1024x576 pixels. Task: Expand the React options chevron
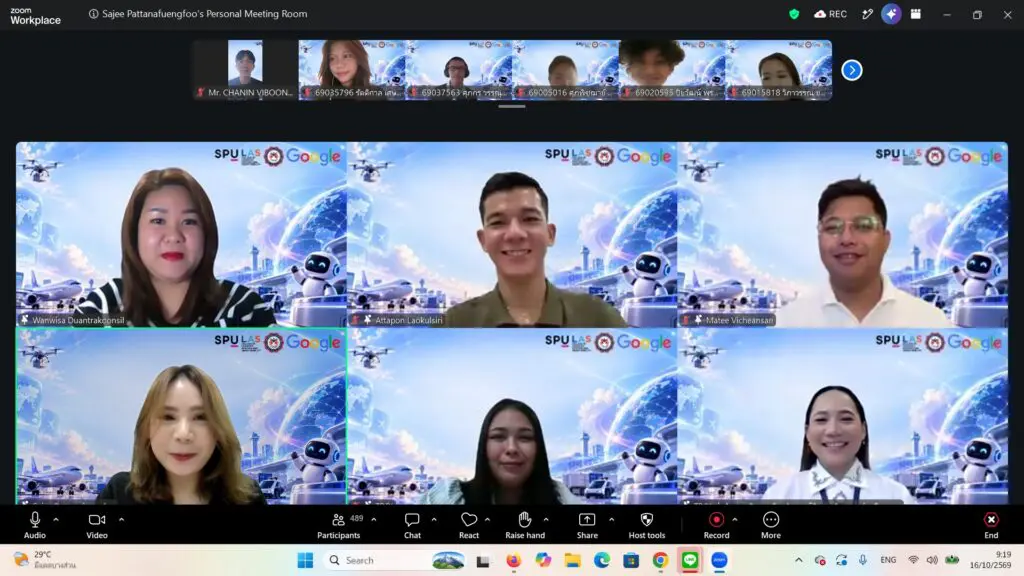tap(487, 520)
